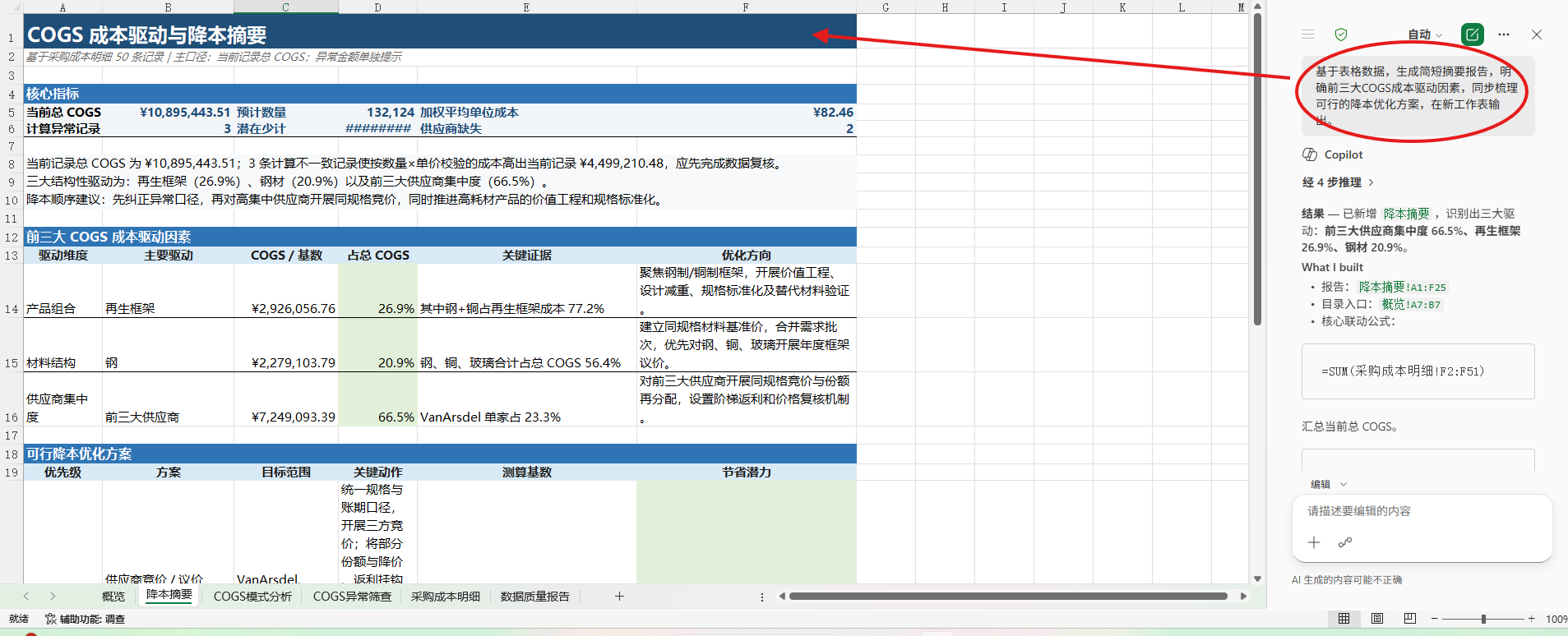Go to previous sheet tab arrow
1568x636 pixels.
(26, 596)
